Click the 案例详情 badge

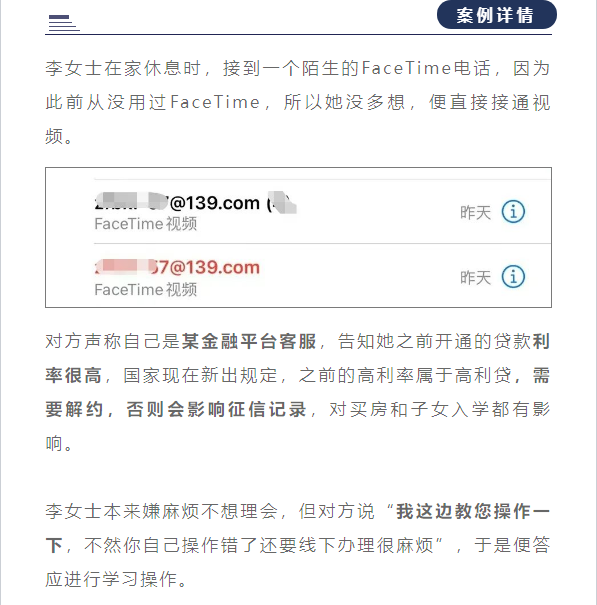pyautogui.click(x=497, y=15)
